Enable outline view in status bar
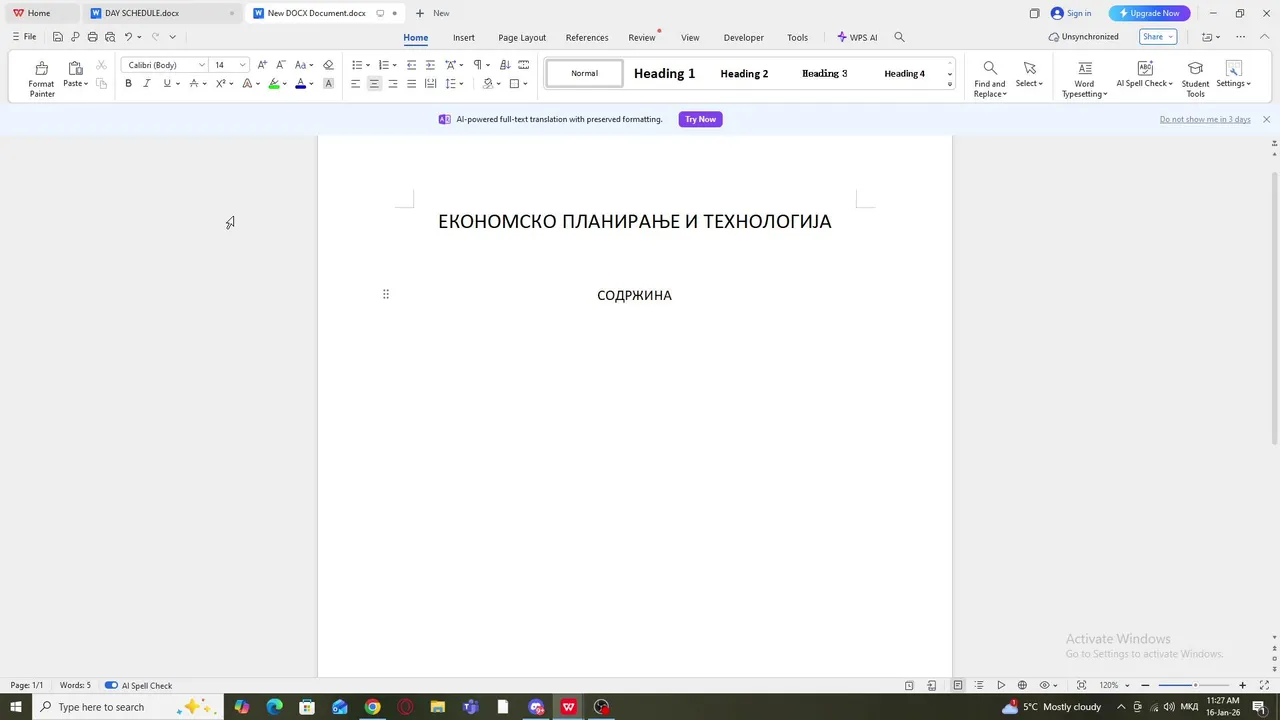The image size is (1280, 720). 979,685
